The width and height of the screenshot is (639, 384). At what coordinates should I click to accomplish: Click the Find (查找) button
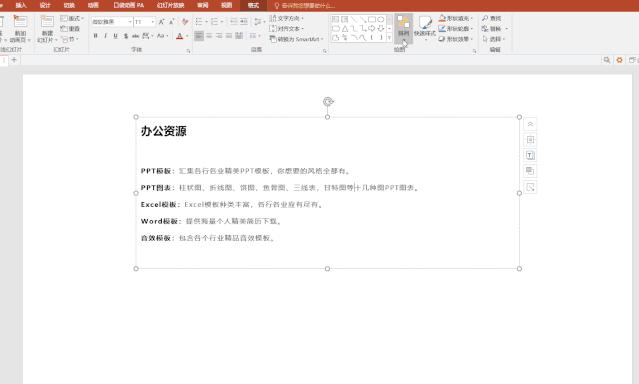point(492,18)
